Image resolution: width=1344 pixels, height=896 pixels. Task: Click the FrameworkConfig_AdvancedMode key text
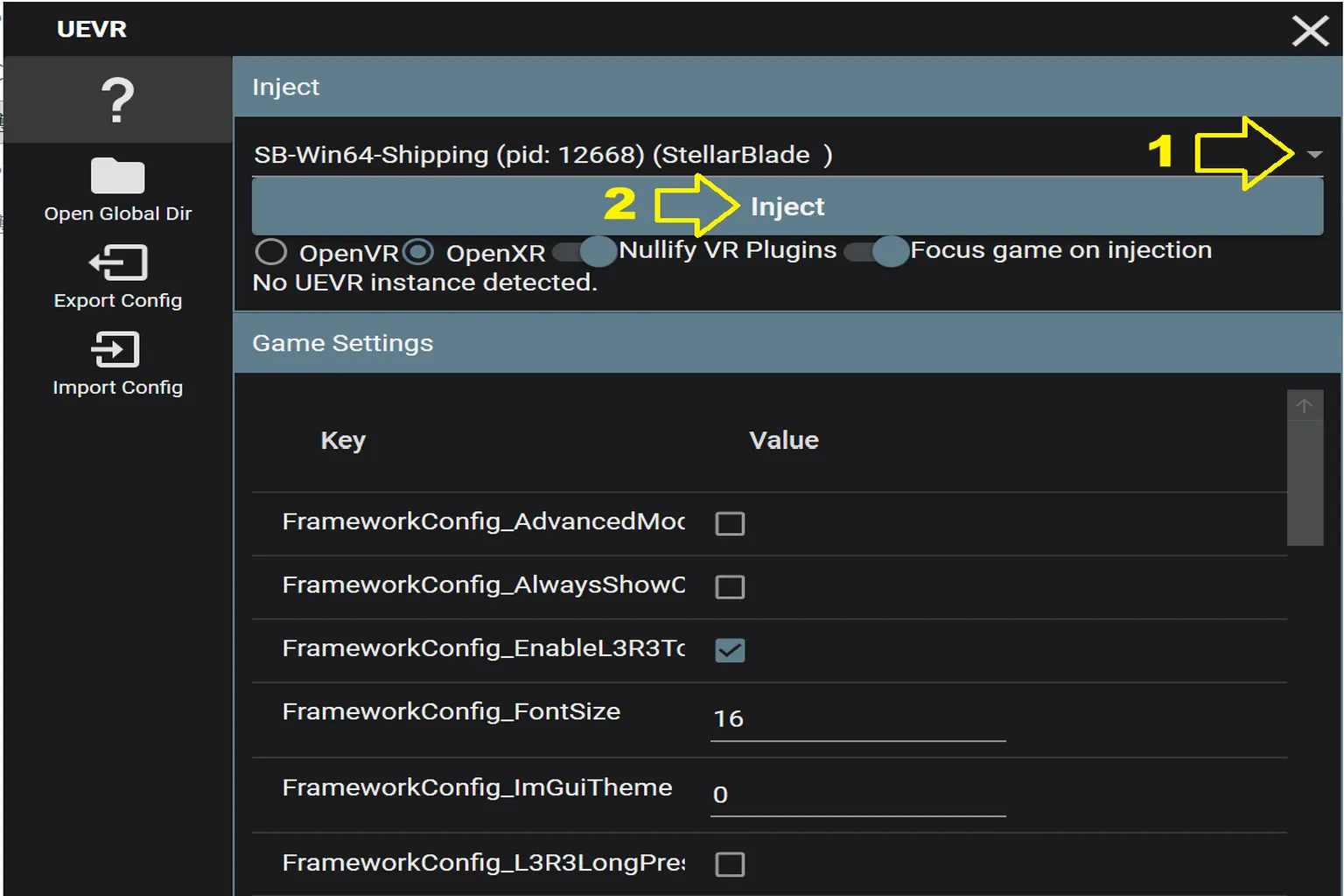(484, 521)
